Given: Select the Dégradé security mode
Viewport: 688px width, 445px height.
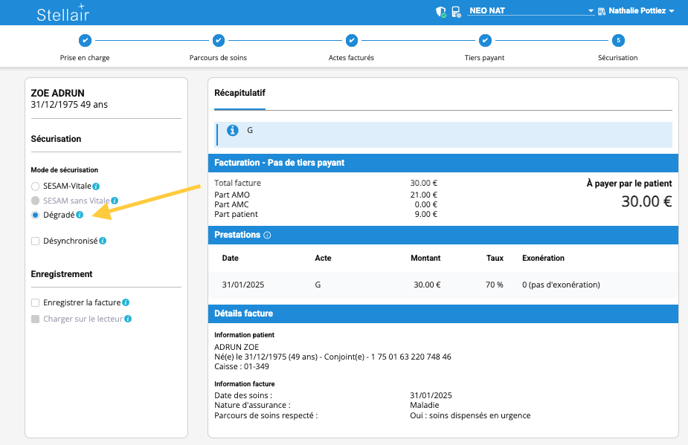Looking at the screenshot, I should [36, 215].
